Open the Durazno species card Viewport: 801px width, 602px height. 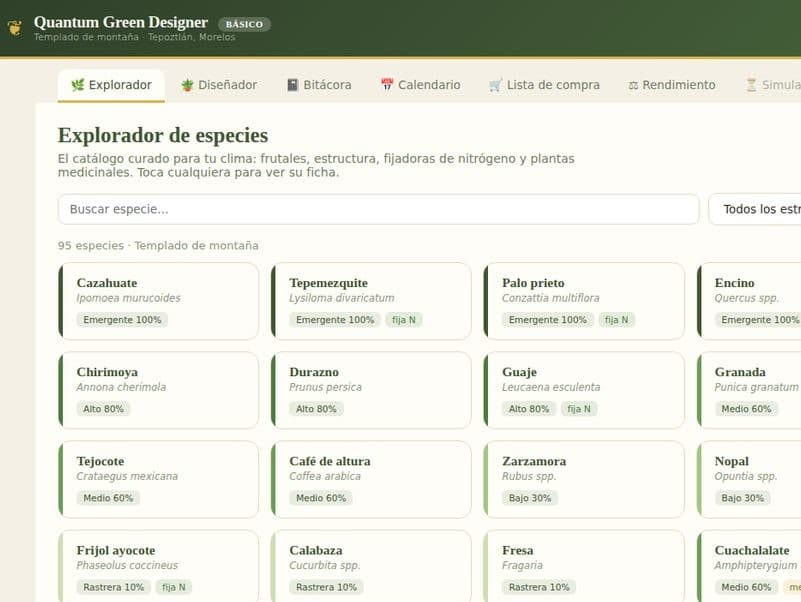371,390
